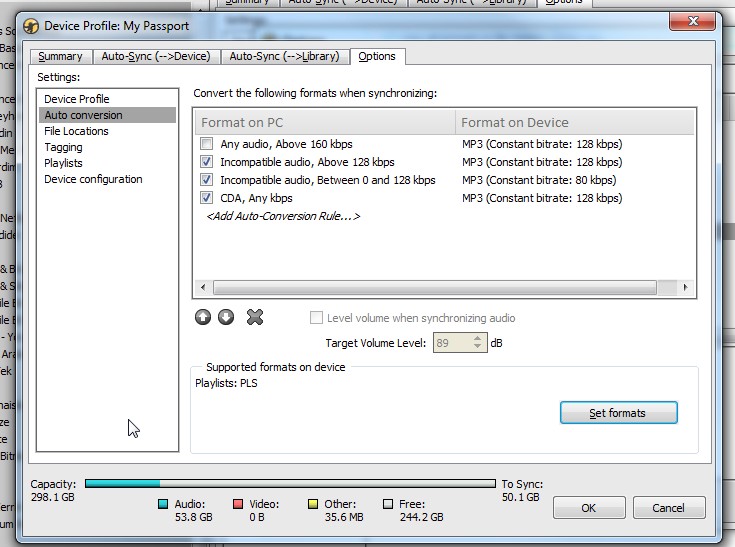Enable the Any audio, Above 160 kbps rule
The width and height of the screenshot is (735, 547).
point(207,144)
